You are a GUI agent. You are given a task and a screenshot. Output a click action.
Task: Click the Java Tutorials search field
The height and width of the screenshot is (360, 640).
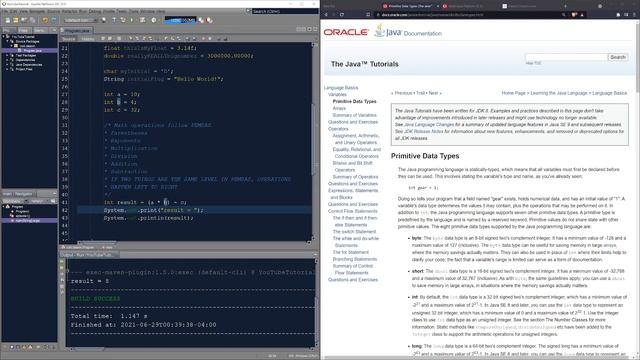point(566,57)
